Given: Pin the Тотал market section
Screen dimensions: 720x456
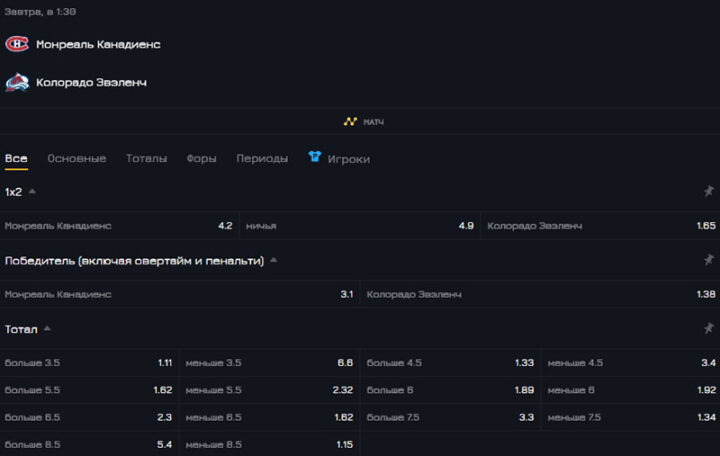Looking at the screenshot, I should click(x=709, y=328).
